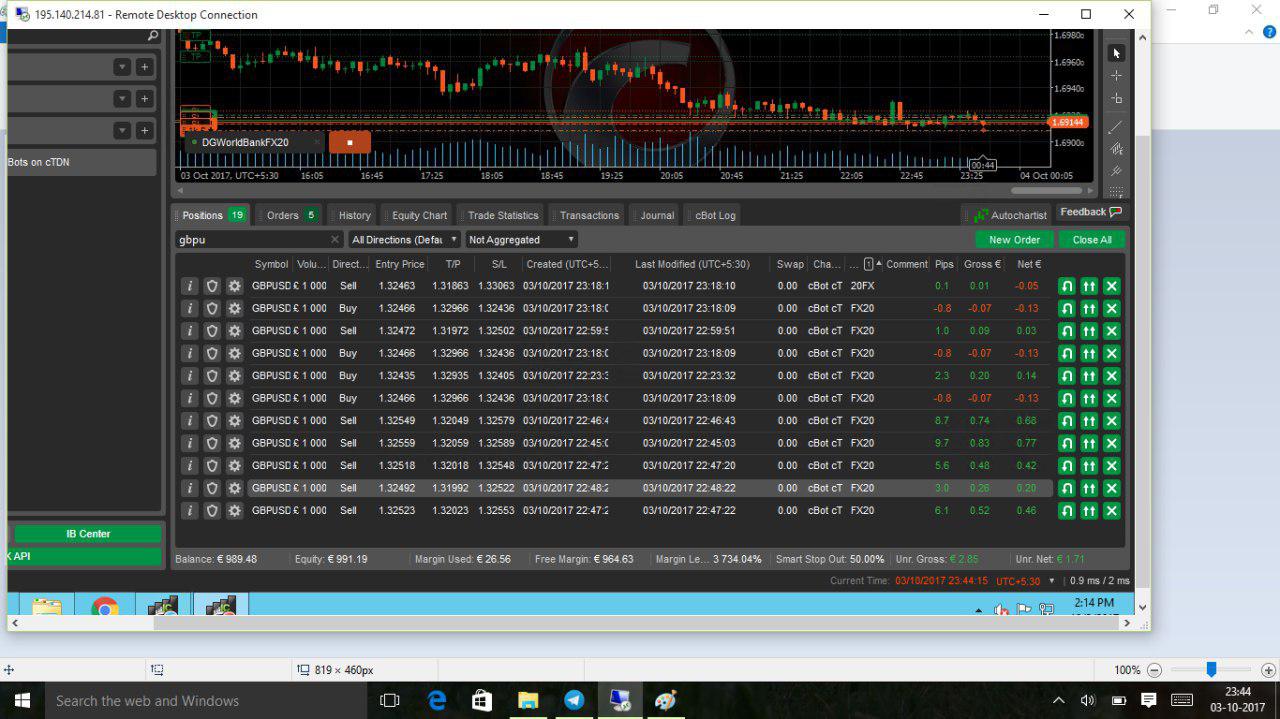Viewport: 1280px width, 719px height.
Task: Open Chrome in the remote taskbar
Action: [x=105, y=607]
